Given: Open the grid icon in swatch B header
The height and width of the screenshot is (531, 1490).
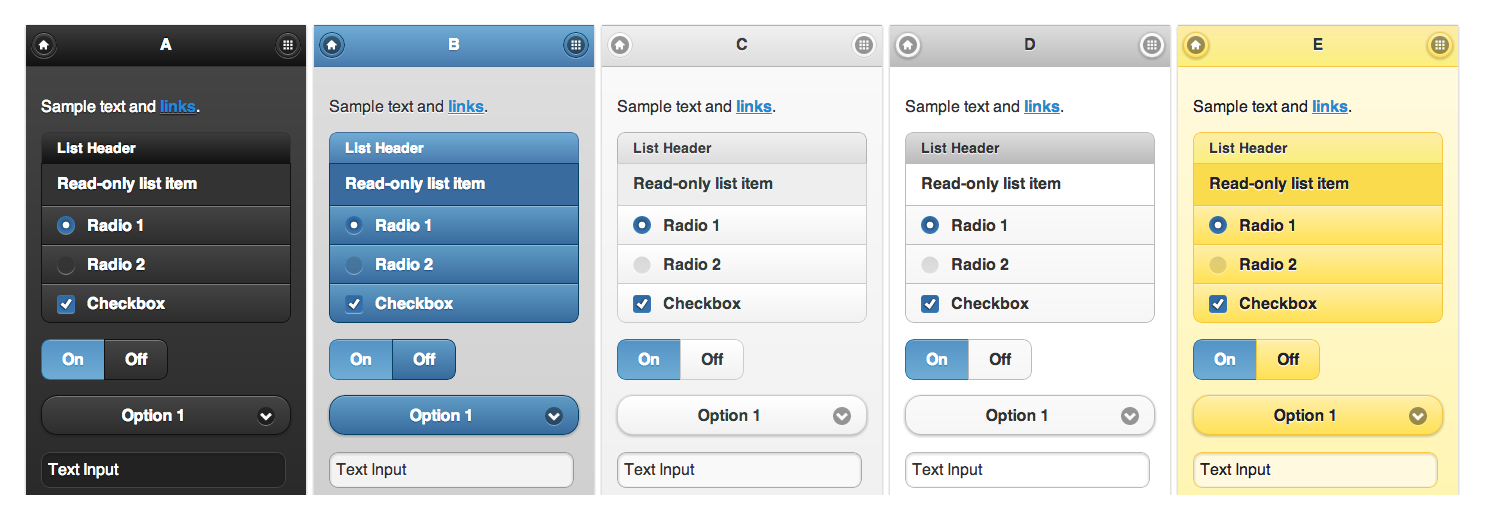Looking at the screenshot, I should [576, 45].
